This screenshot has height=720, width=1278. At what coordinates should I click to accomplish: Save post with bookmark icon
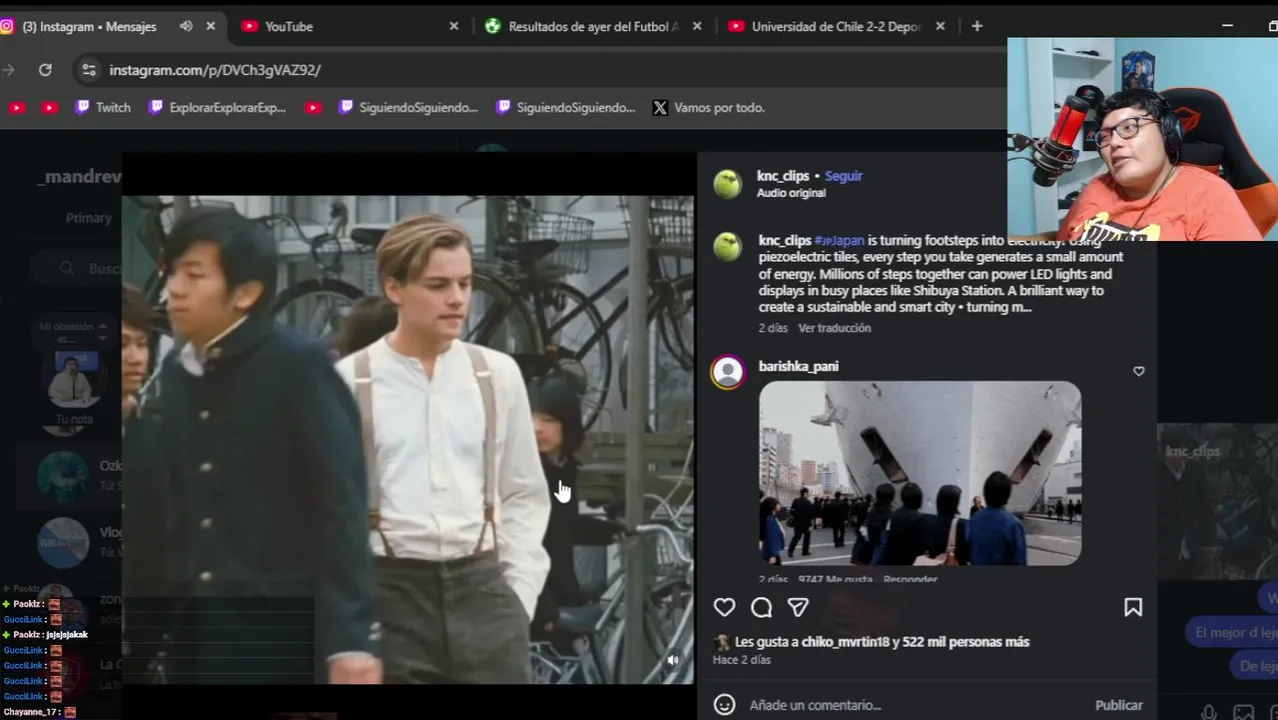click(1133, 607)
